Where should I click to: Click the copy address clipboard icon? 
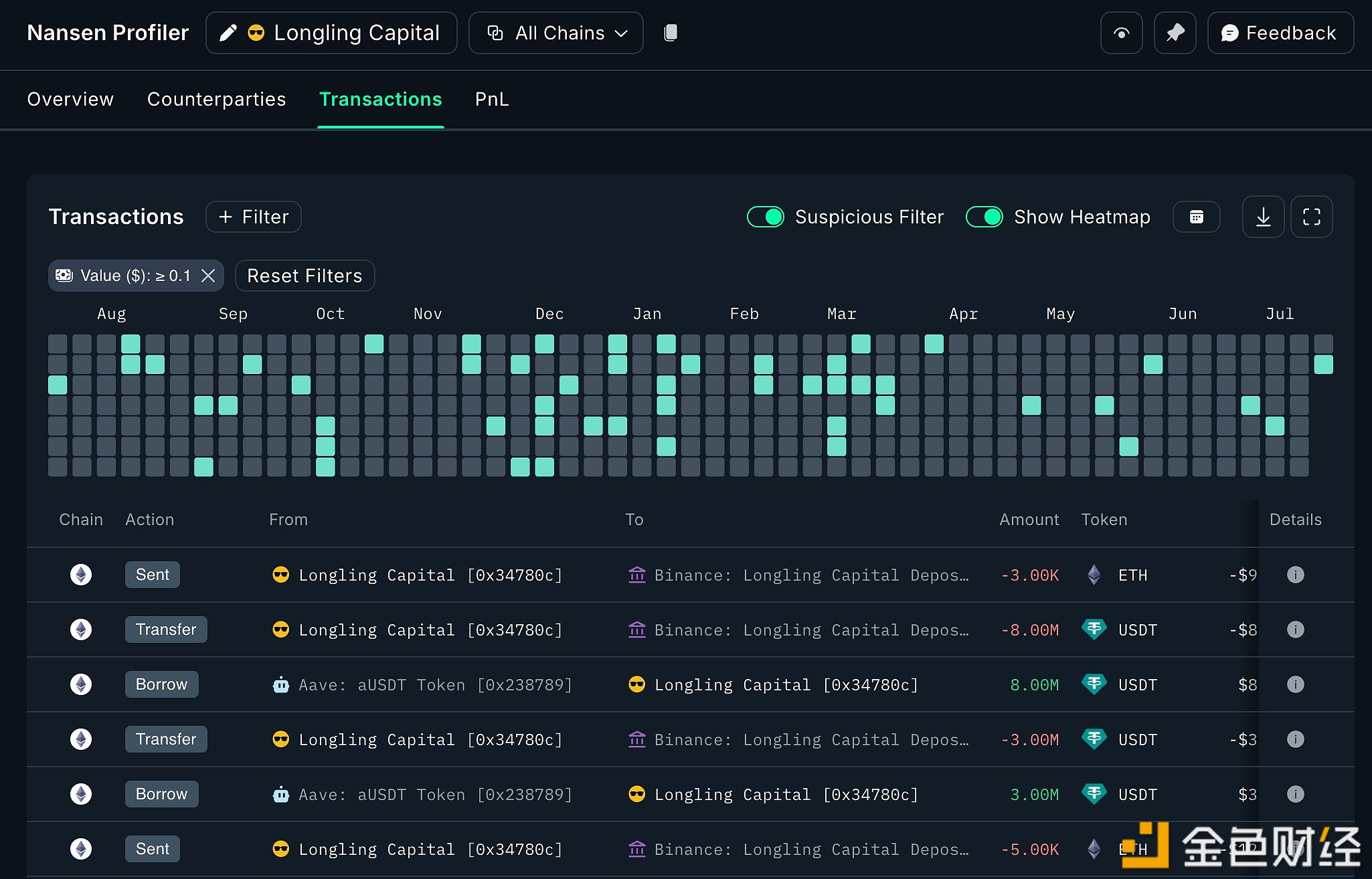(671, 33)
